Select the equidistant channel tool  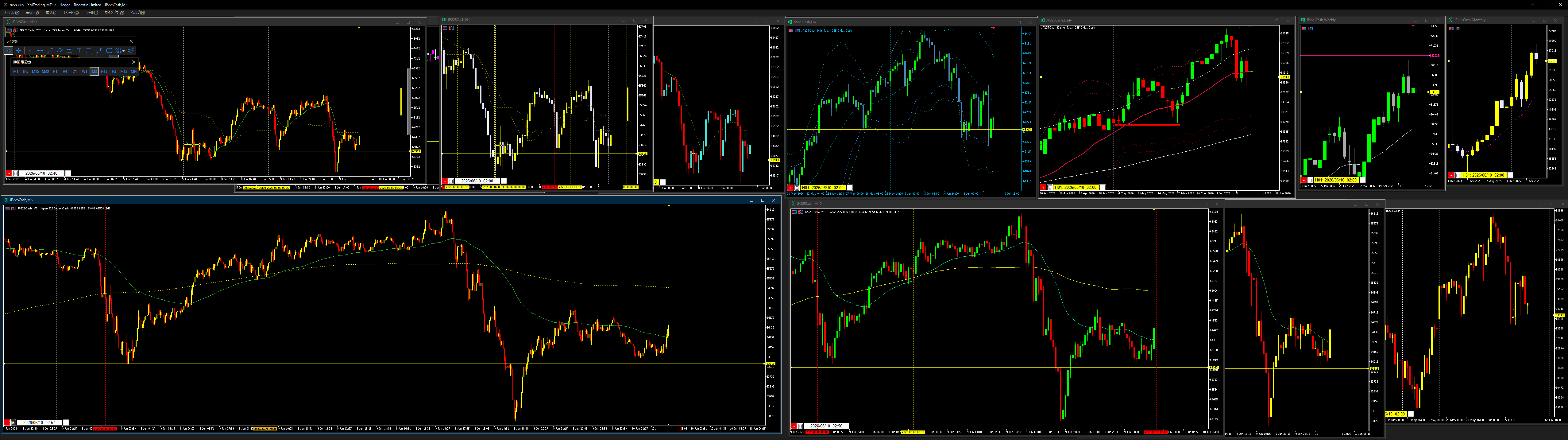click(60, 51)
